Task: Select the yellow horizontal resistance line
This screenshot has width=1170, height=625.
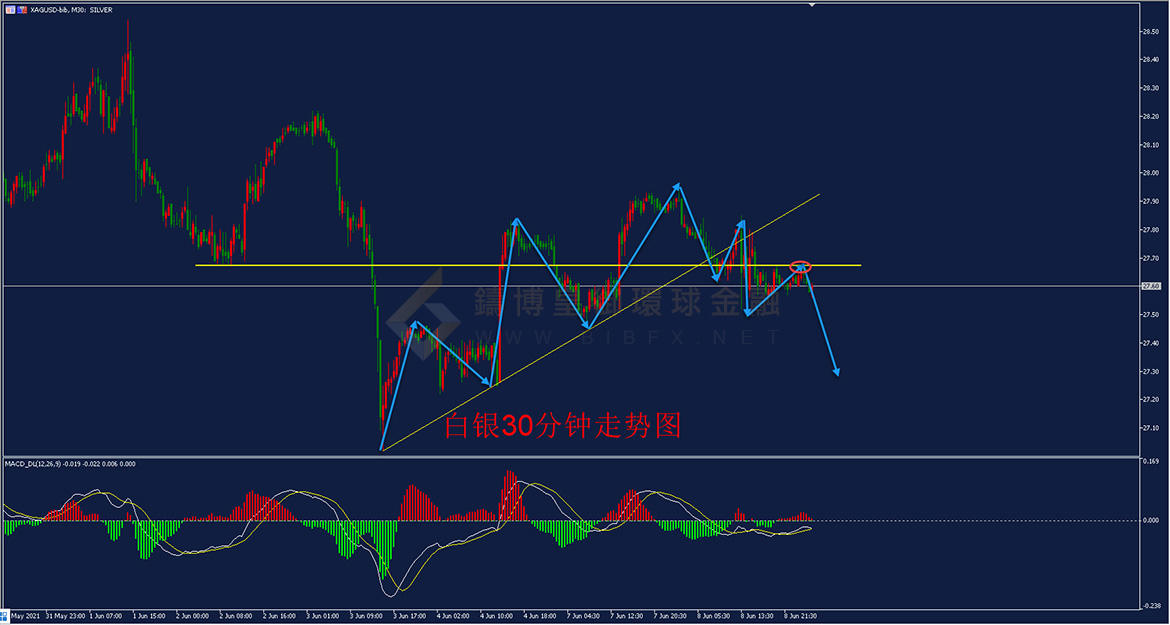Action: click(x=300, y=265)
